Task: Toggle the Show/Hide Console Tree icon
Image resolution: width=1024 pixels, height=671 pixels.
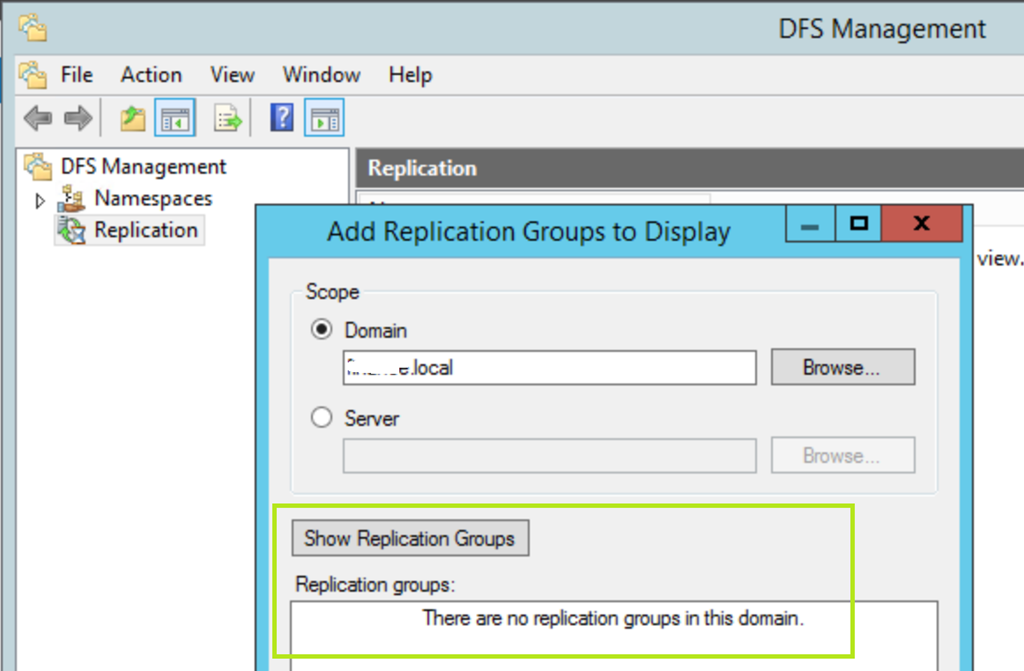Action: (x=175, y=119)
